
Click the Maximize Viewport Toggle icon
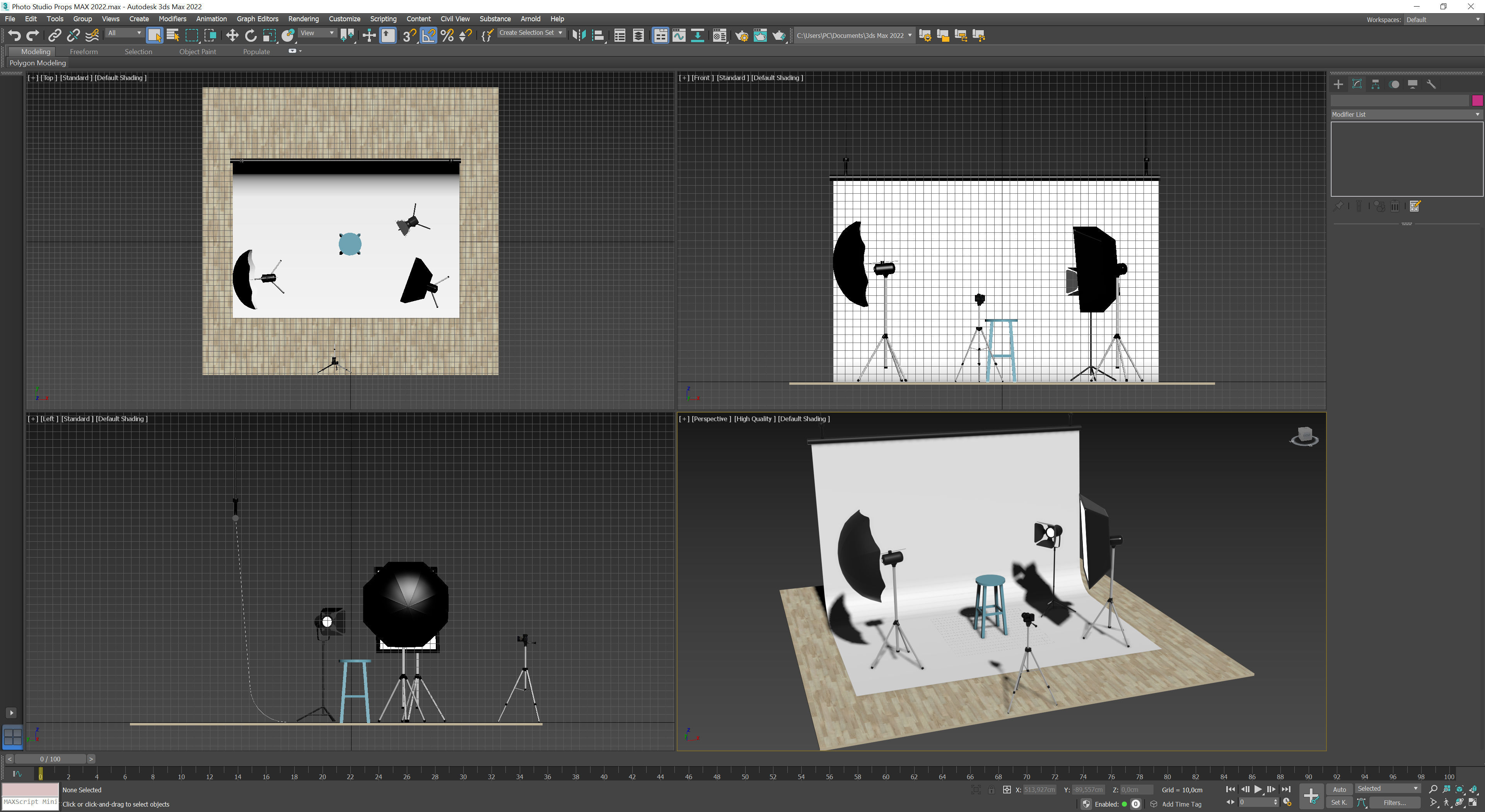coord(1473,802)
